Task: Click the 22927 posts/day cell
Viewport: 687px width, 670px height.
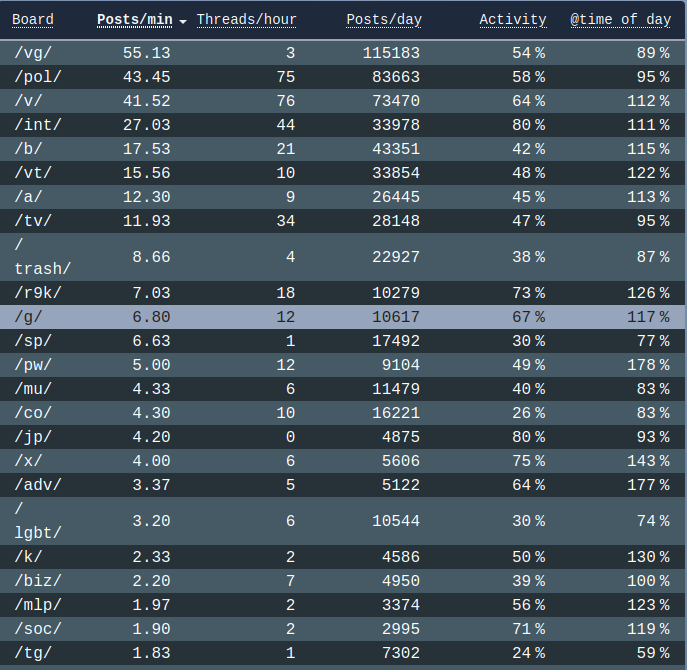Action: (x=396, y=257)
